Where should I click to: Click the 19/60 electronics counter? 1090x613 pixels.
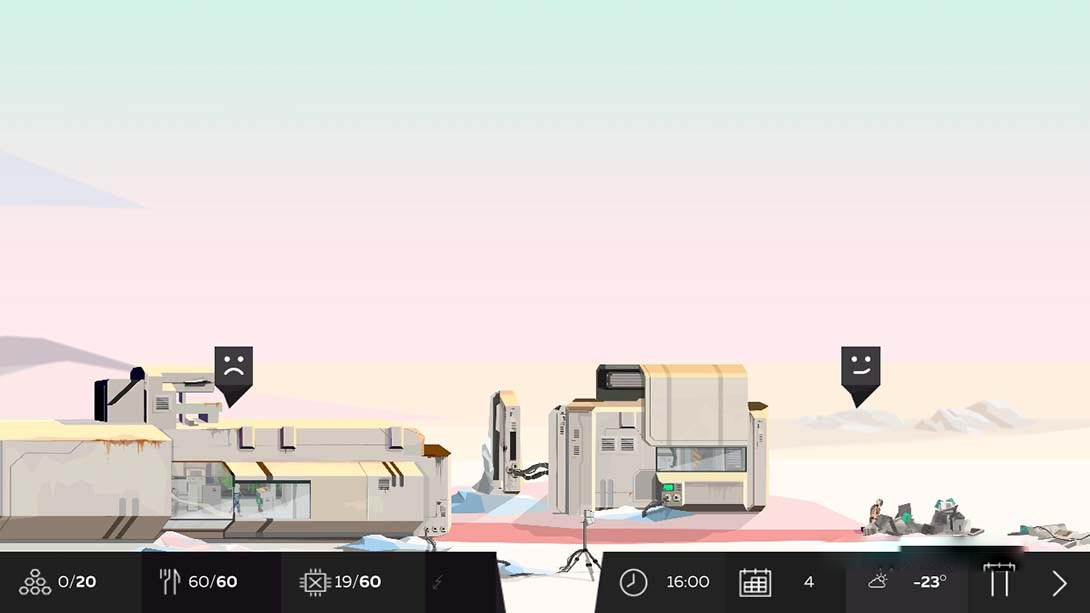(357, 582)
